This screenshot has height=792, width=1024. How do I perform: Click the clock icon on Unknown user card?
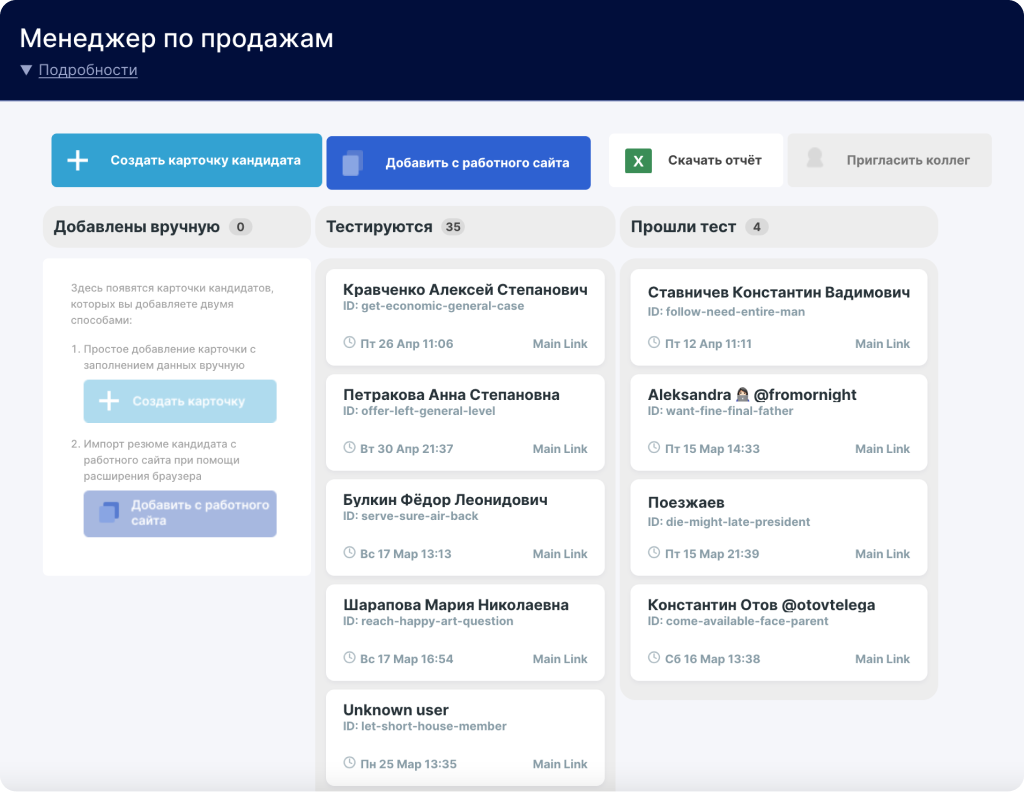pos(349,763)
